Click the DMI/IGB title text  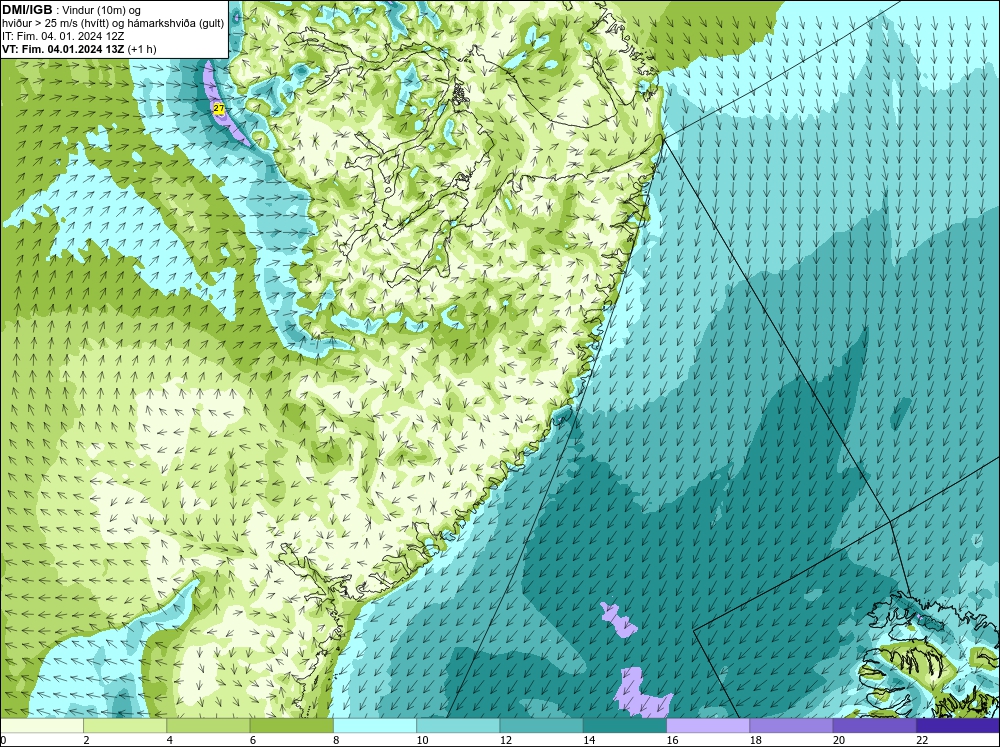pyautogui.click(x=28, y=10)
